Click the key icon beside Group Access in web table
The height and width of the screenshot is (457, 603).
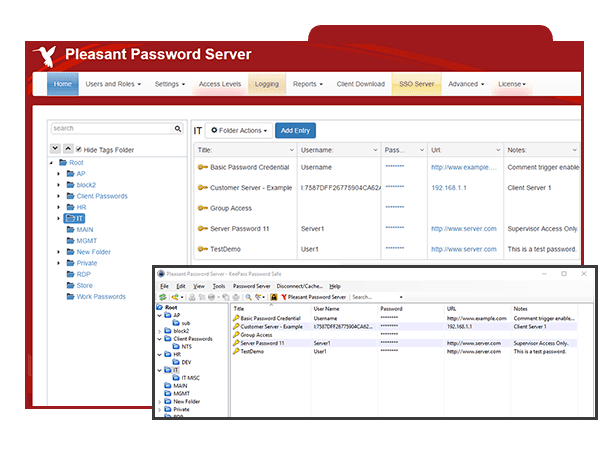(203, 208)
